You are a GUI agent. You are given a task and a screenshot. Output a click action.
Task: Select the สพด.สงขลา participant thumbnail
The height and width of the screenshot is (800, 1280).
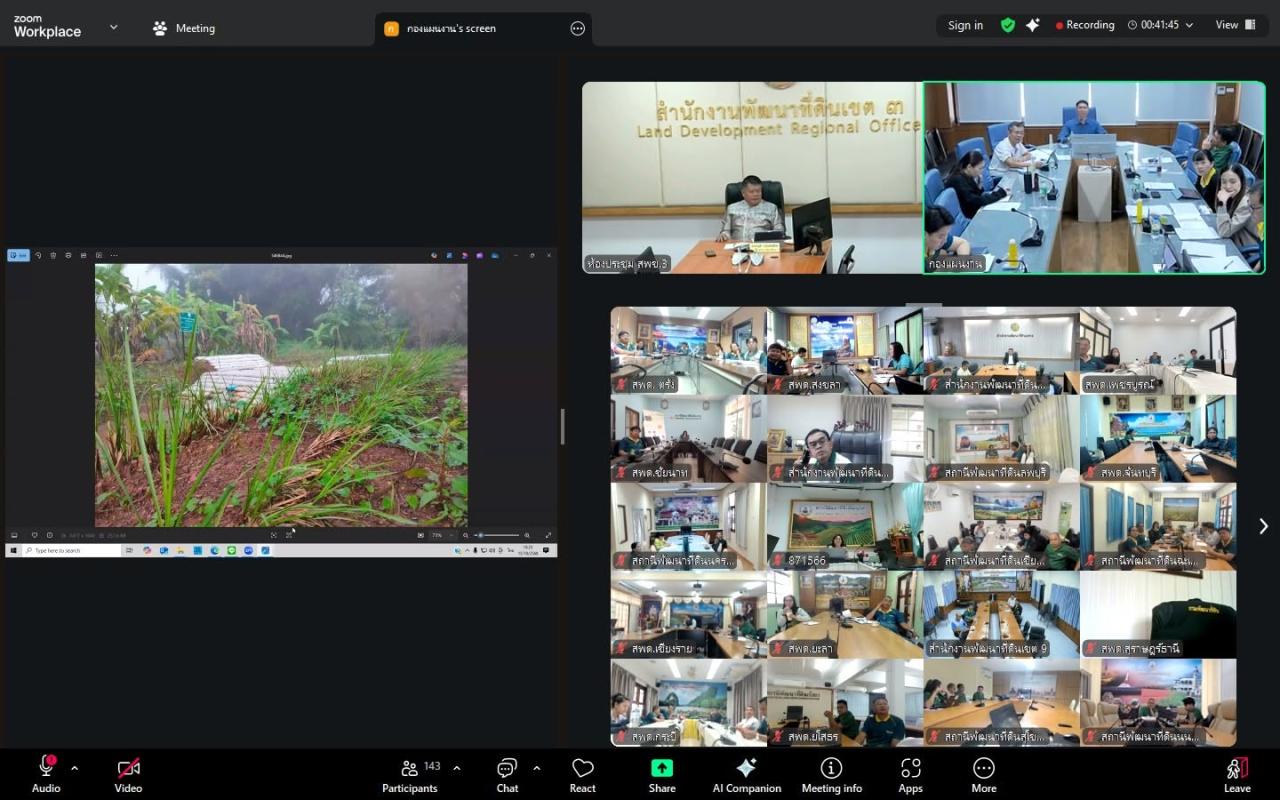click(845, 350)
